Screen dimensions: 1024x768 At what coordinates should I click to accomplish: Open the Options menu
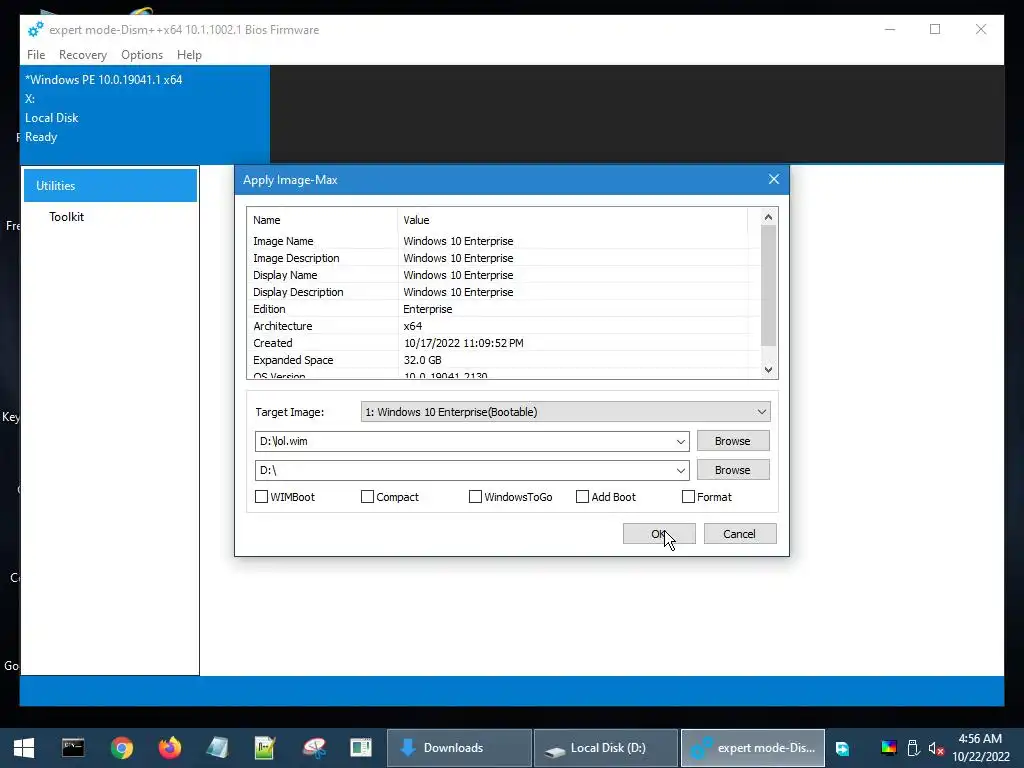(x=142, y=55)
